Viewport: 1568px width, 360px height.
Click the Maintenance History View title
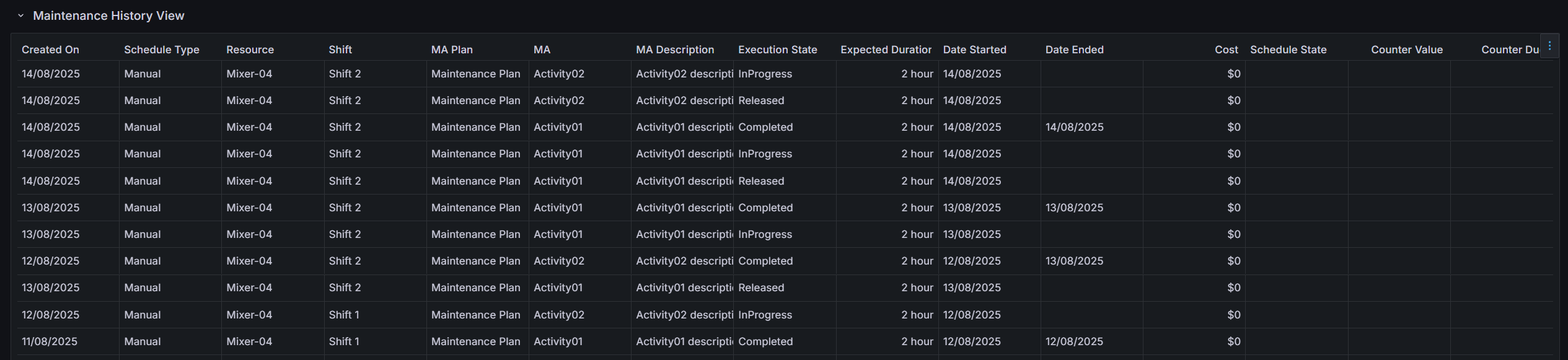(x=108, y=16)
